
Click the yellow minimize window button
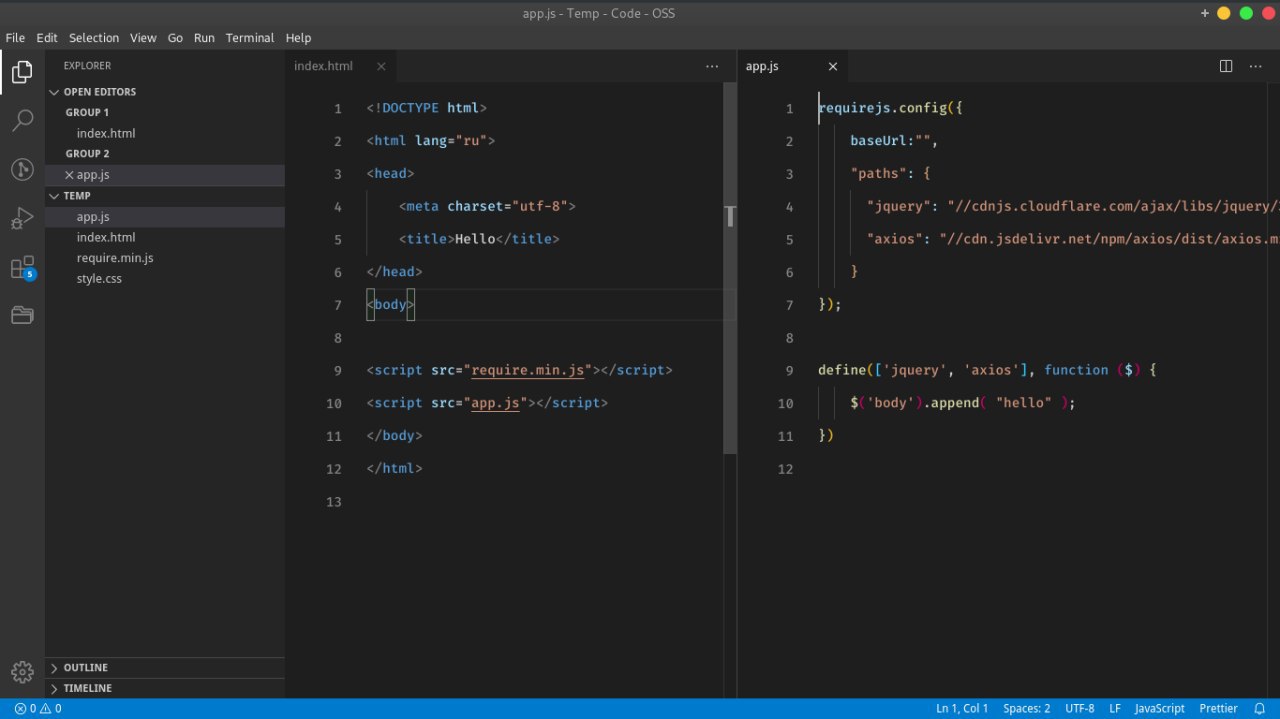click(x=1224, y=13)
